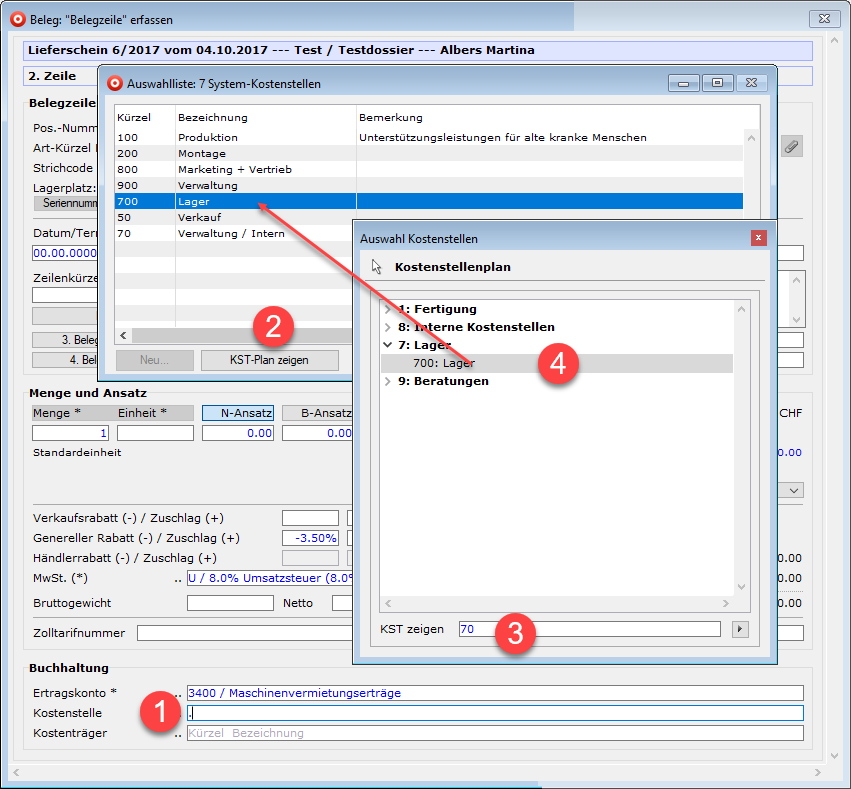Viewport: 851px width, 789px height.
Task: Expand the 9: Beratungen tree node
Action: click(x=388, y=381)
